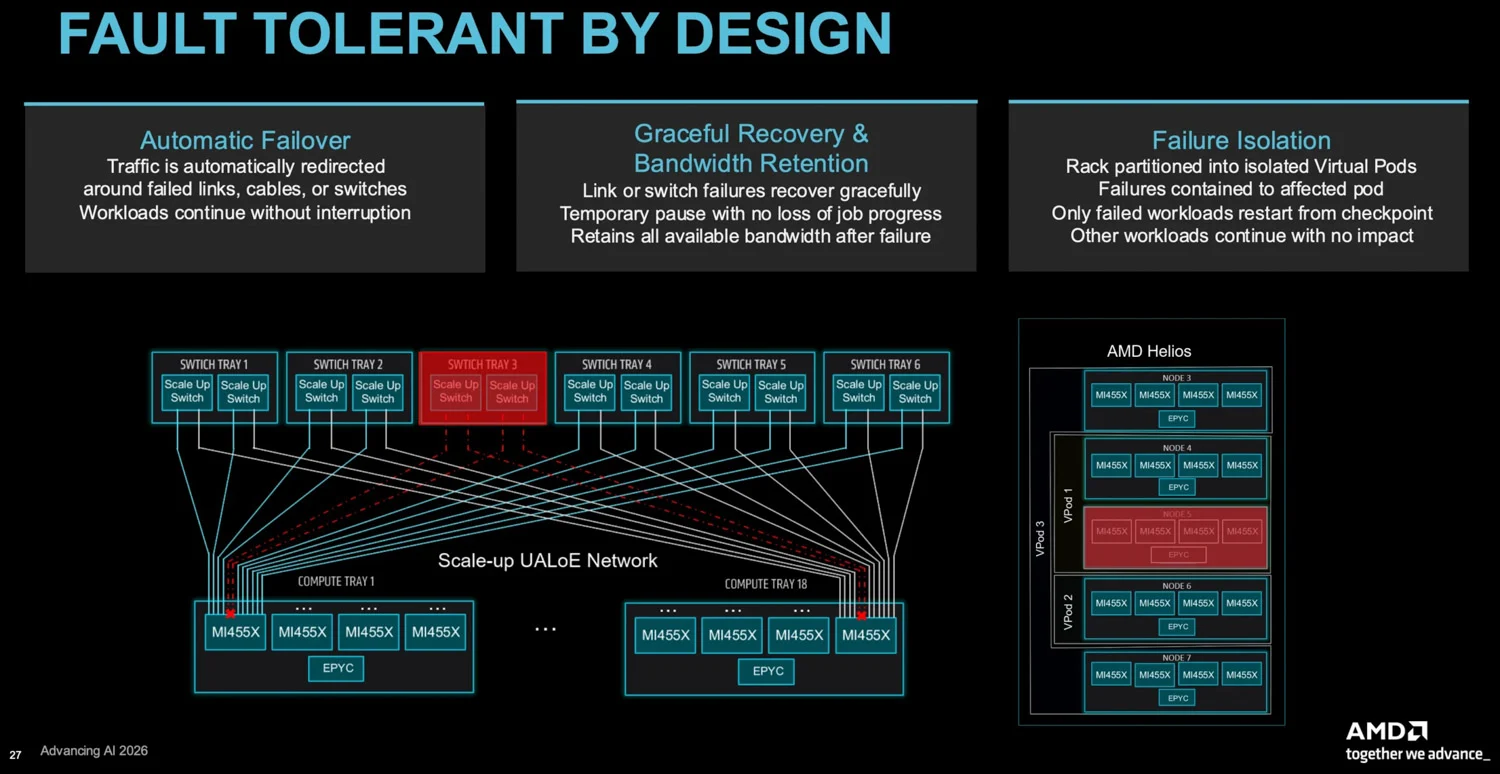Image resolution: width=1500 pixels, height=774 pixels.
Task: Click the VPod 2 label
Action: 1068,611
